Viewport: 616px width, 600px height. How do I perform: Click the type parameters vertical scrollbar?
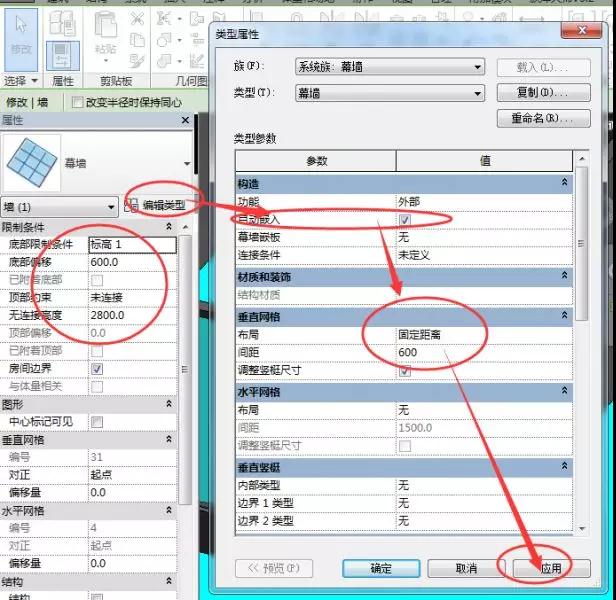(582, 343)
